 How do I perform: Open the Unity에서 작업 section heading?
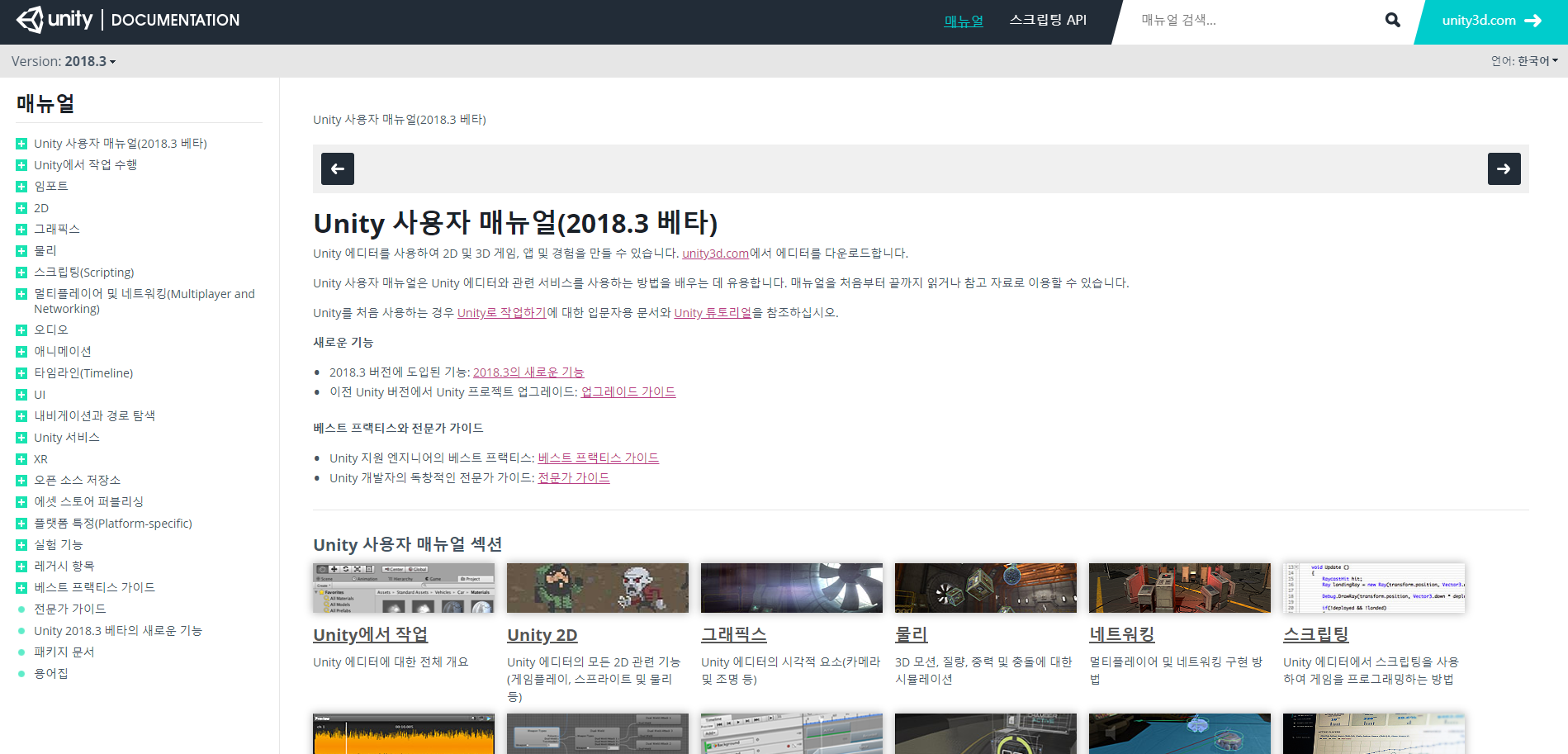tap(371, 635)
